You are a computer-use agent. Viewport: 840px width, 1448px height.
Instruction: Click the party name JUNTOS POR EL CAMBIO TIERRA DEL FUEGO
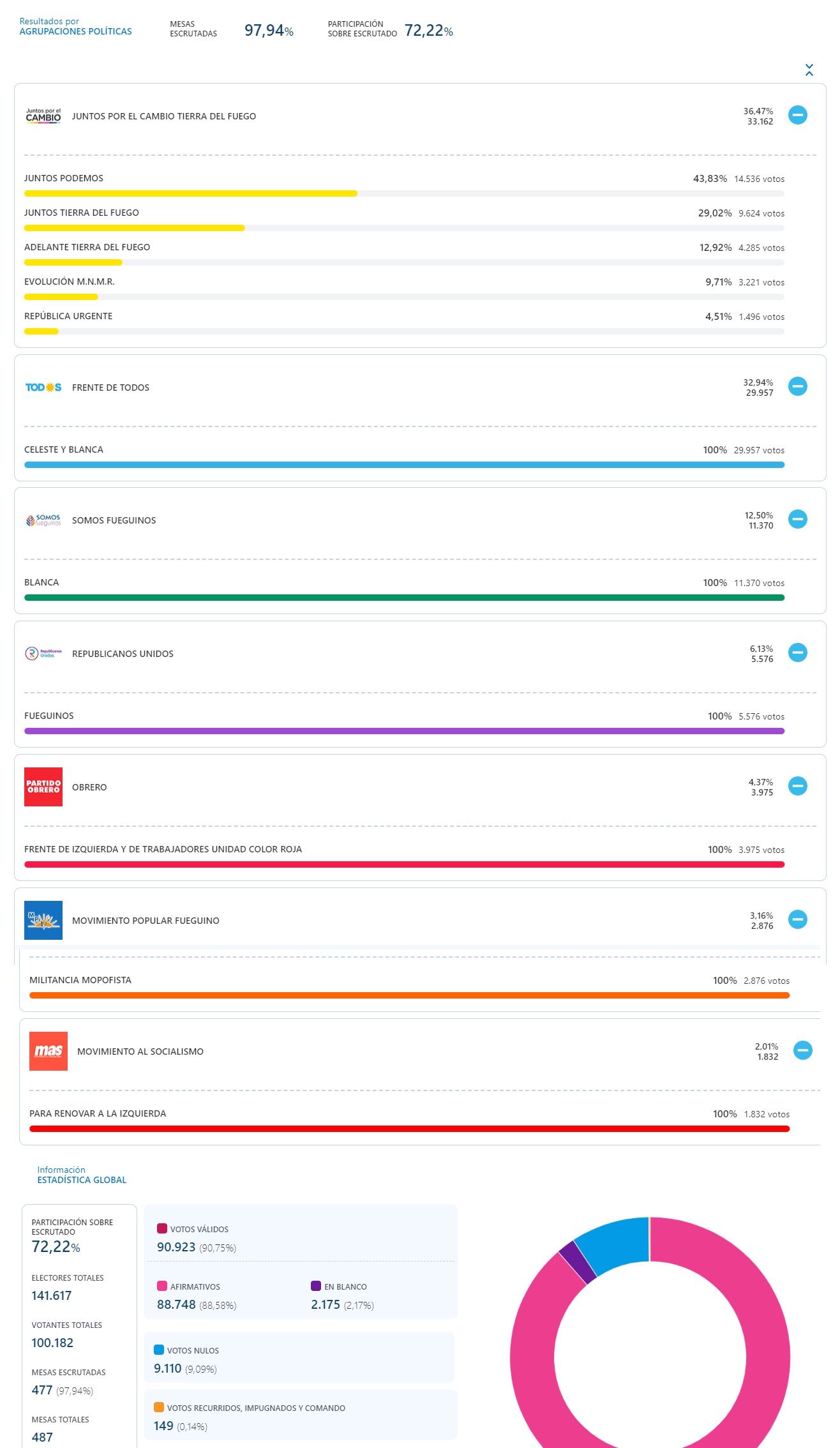(x=164, y=116)
